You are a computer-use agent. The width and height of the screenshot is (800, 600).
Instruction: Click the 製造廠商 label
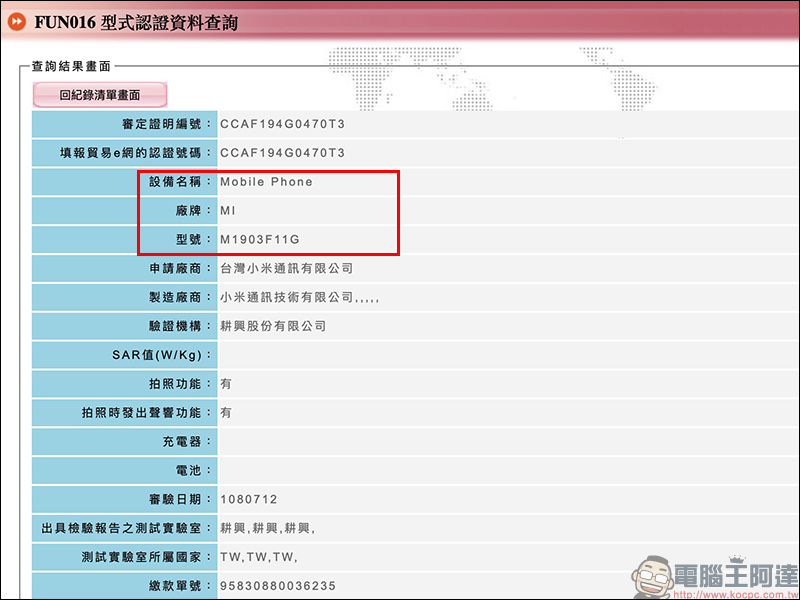[180, 297]
